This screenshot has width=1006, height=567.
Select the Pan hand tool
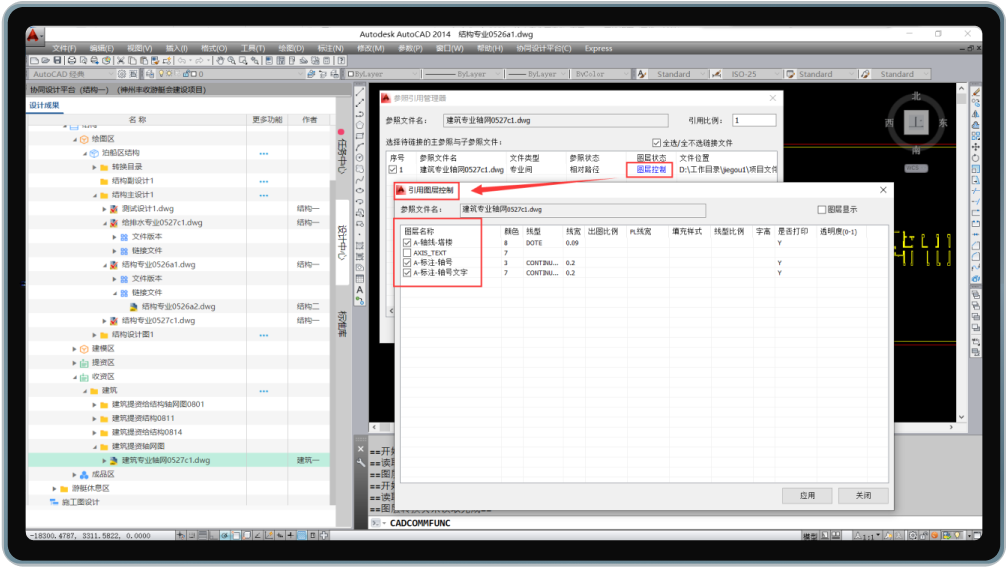[220, 60]
